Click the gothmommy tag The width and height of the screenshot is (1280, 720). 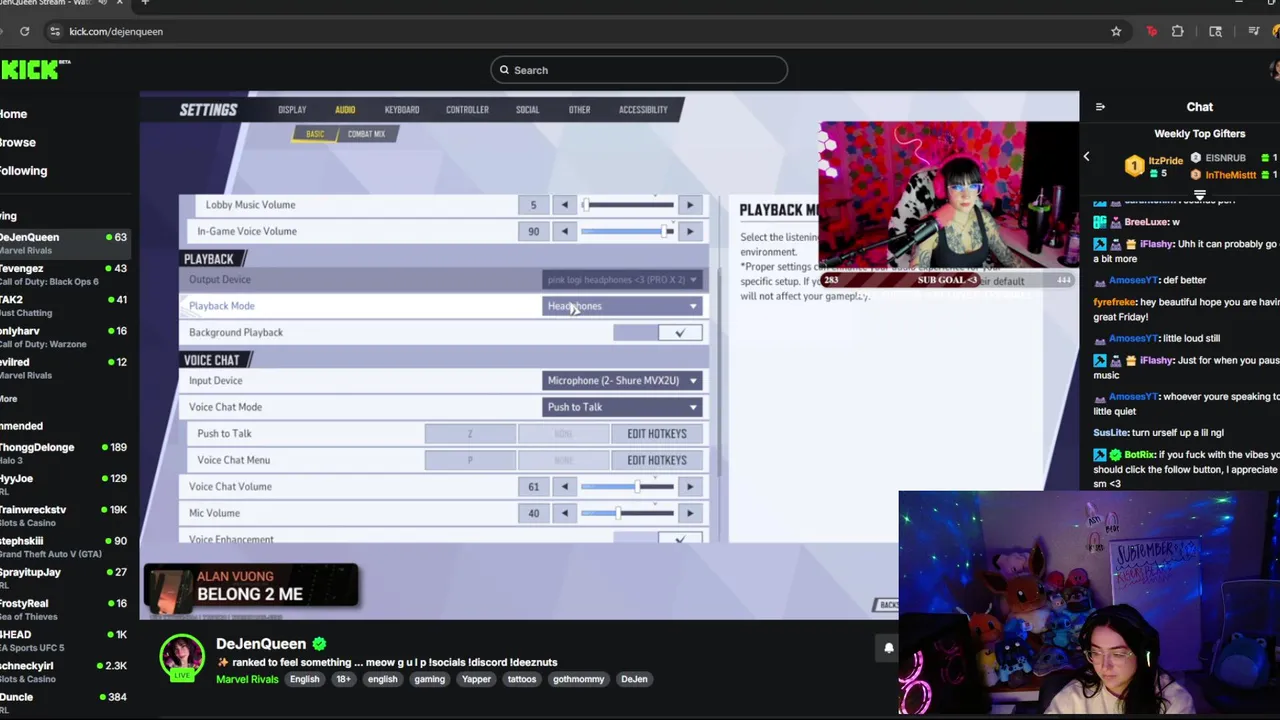(578, 679)
